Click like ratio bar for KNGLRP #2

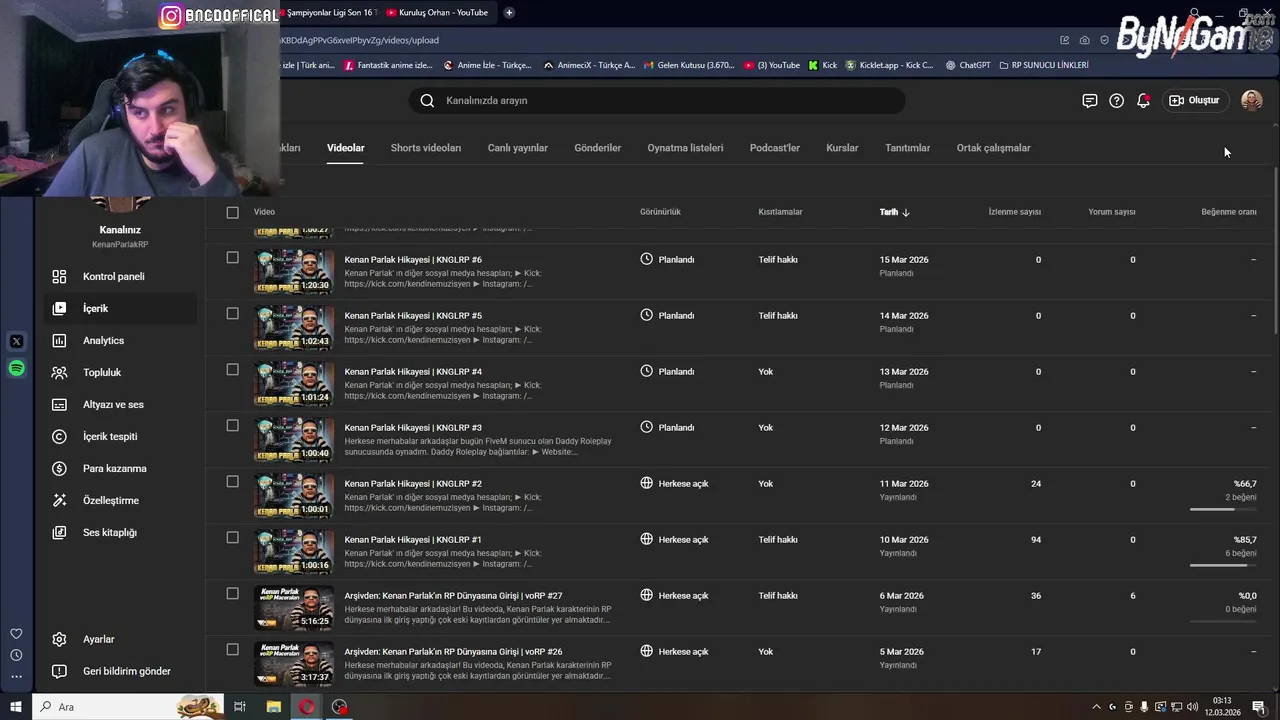click(x=1222, y=509)
